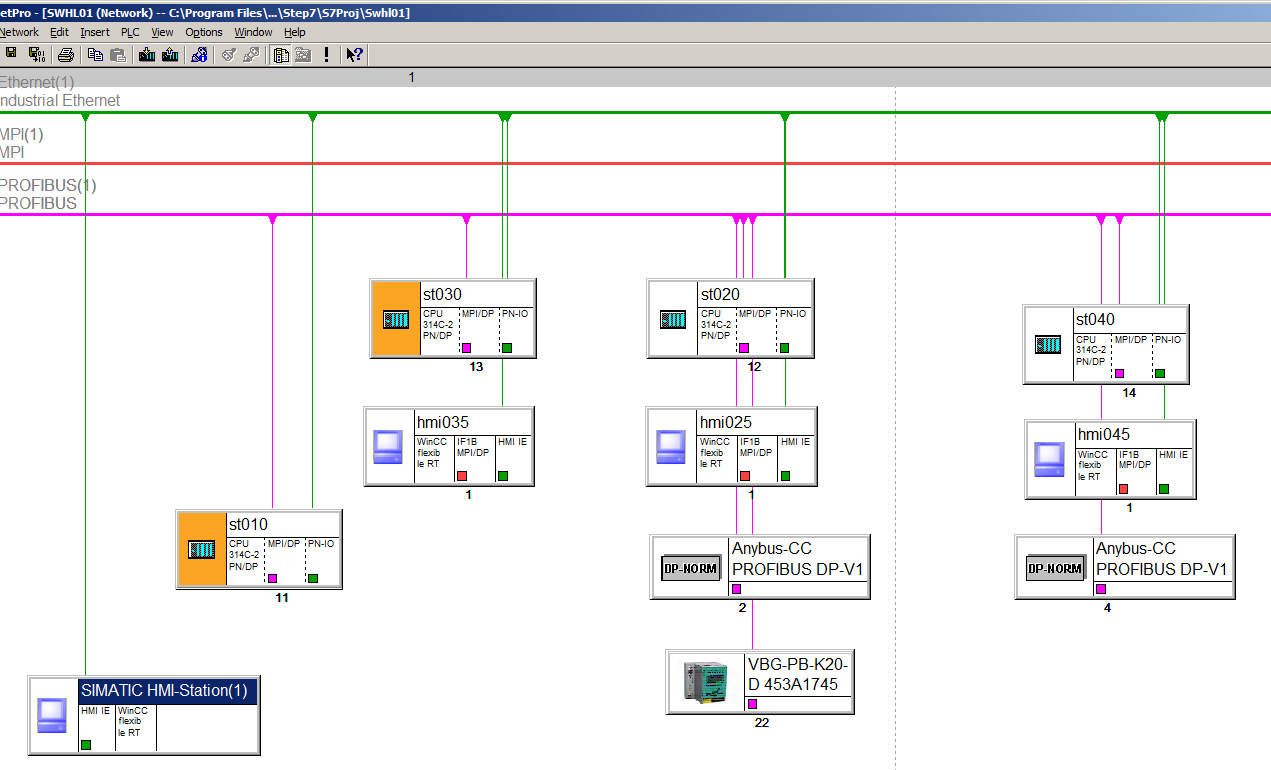This screenshot has height=770, width=1271.
Task: Click the Save and Compile icon
Action: pos(36,54)
